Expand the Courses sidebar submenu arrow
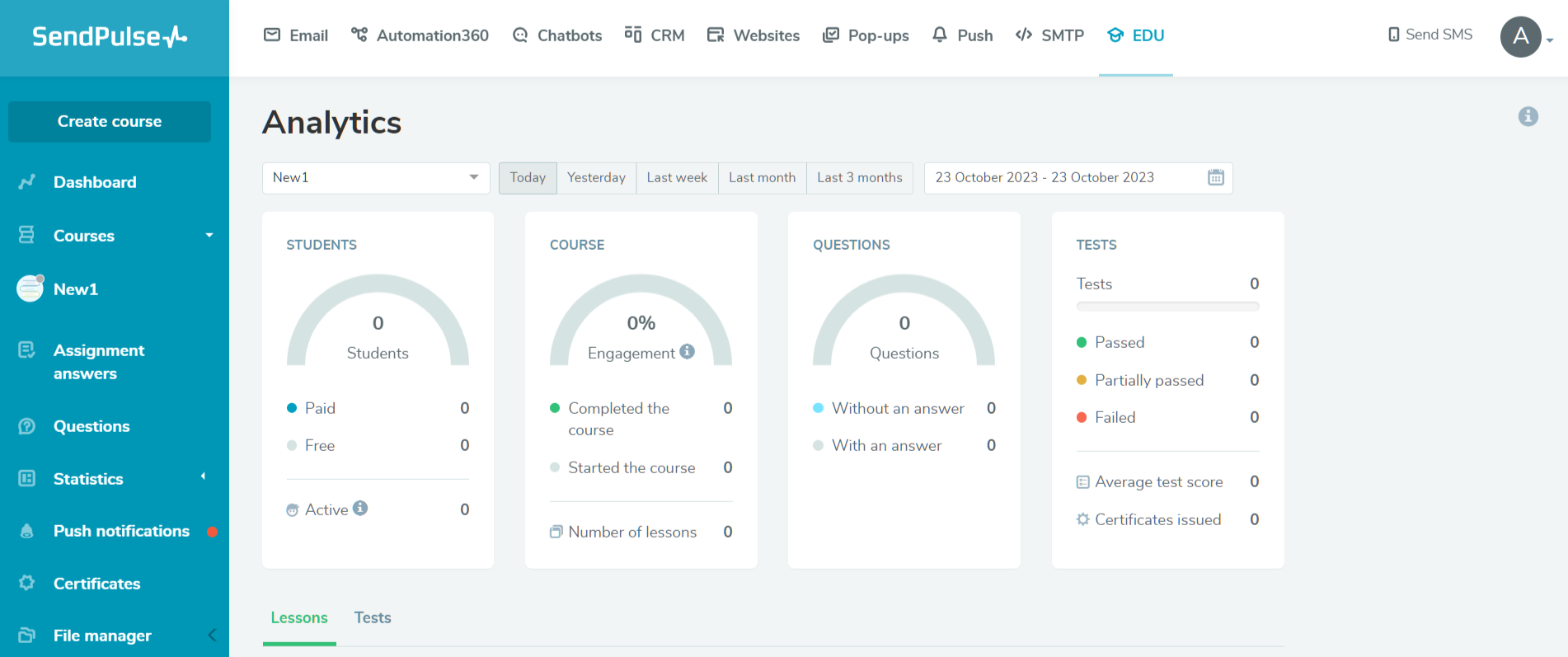This screenshot has width=1568, height=657. pos(209,235)
